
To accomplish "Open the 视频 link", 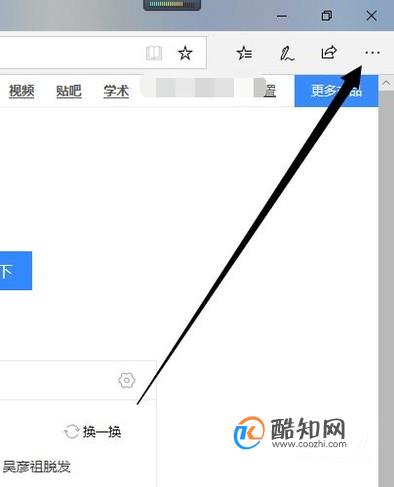I will (x=22, y=91).
